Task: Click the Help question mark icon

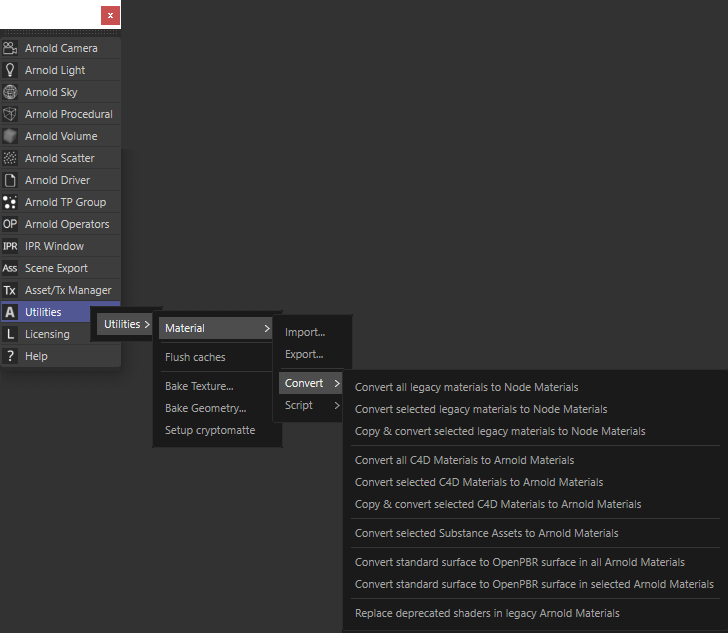Action: pyautogui.click(x=10, y=356)
